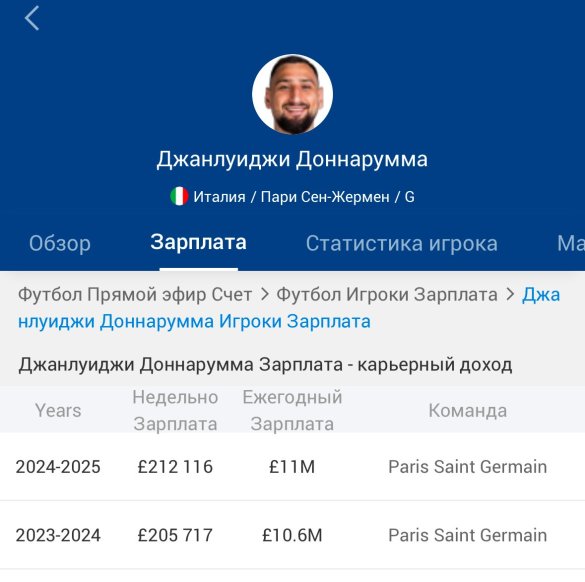This screenshot has width=585, height=582.
Task: Open Paris Saint Germain in 2024-2025 row
Action: coord(467,467)
